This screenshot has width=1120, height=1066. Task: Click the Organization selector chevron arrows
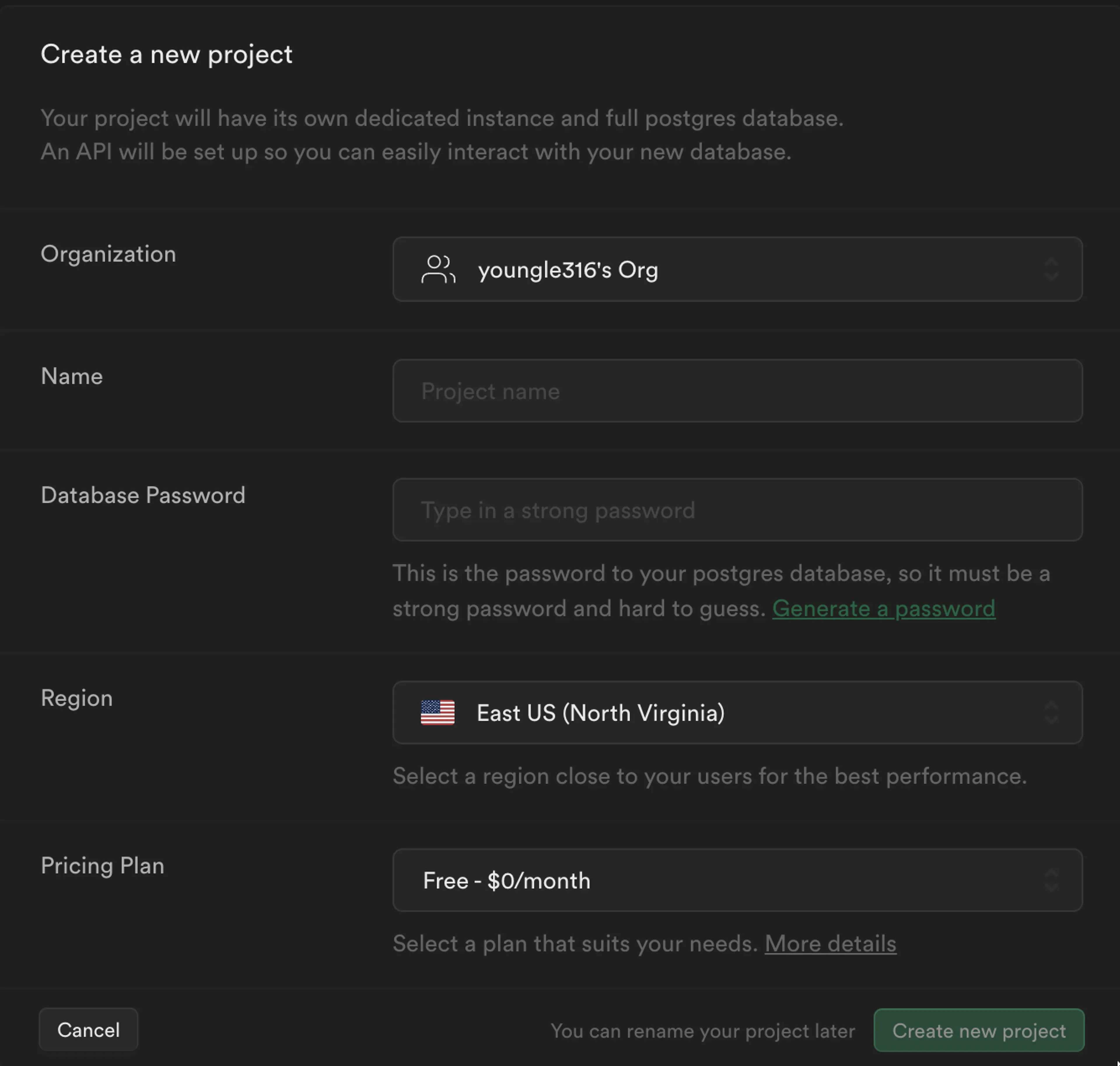pyautogui.click(x=1051, y=269)
